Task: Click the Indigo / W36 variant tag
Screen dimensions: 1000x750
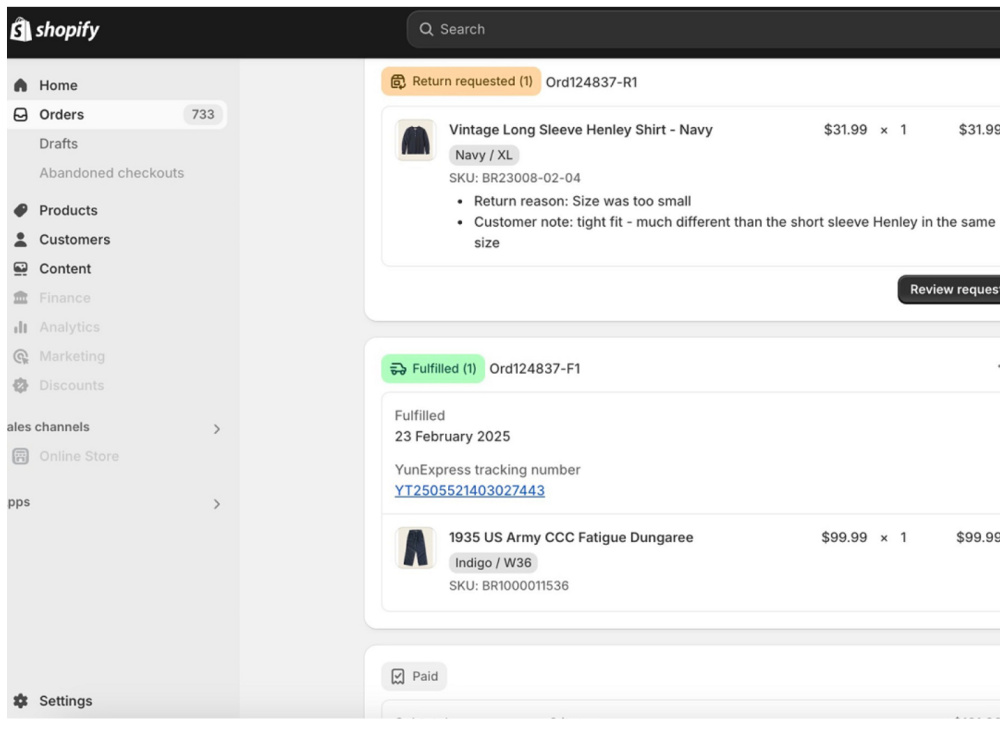Action: 493,562
